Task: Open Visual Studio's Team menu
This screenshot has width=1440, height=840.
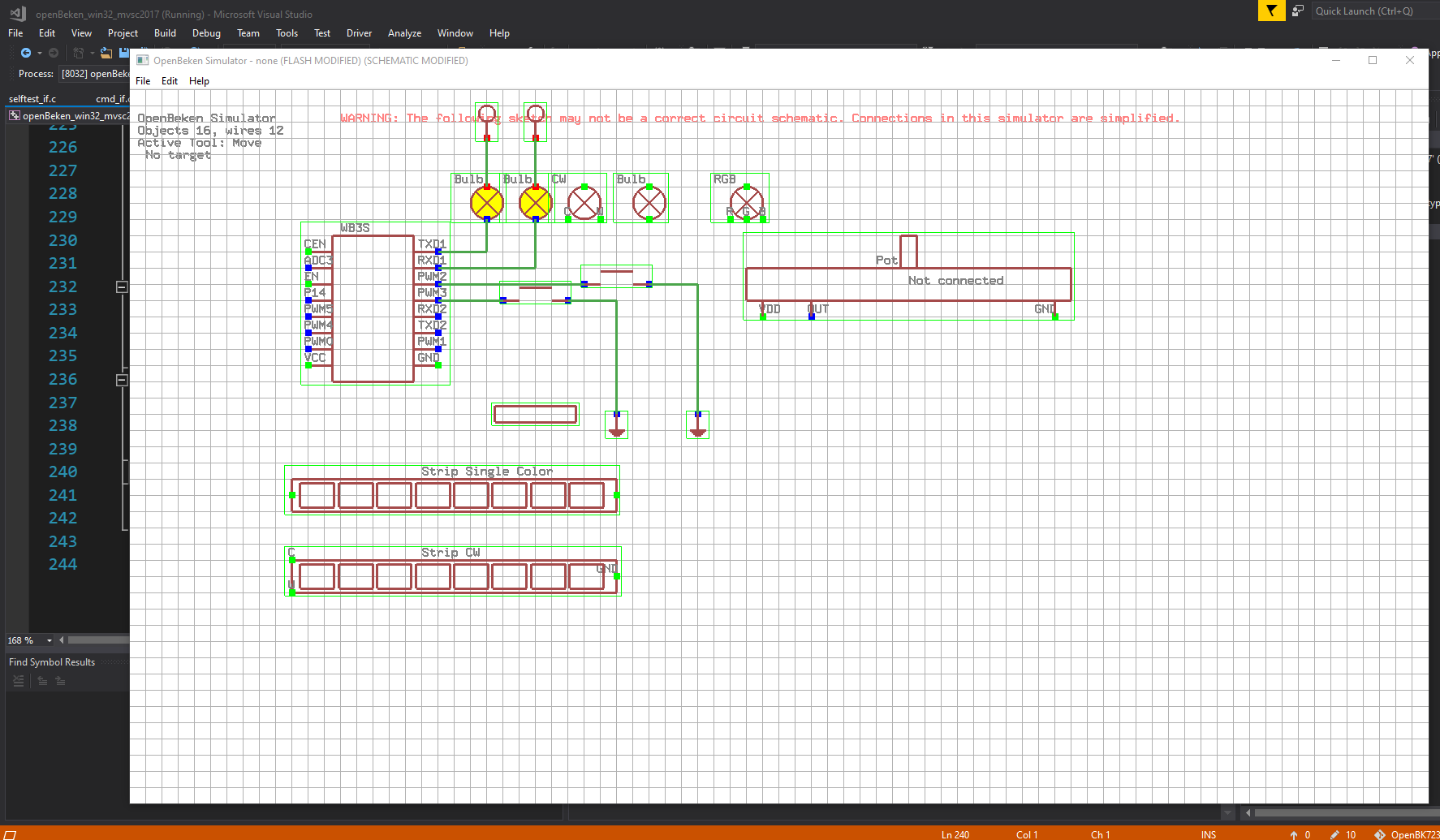Action: (248, 33)
